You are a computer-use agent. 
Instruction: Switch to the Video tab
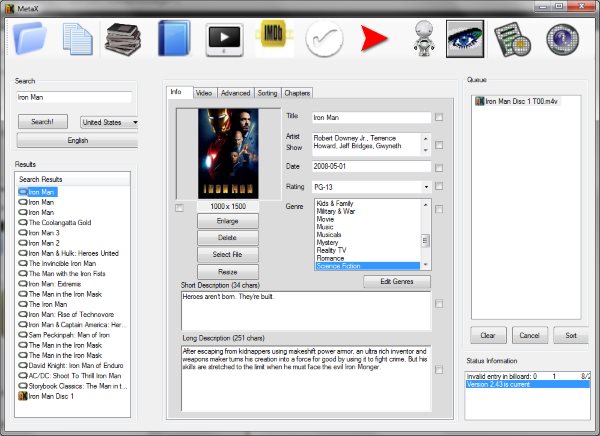coord(204,93)
